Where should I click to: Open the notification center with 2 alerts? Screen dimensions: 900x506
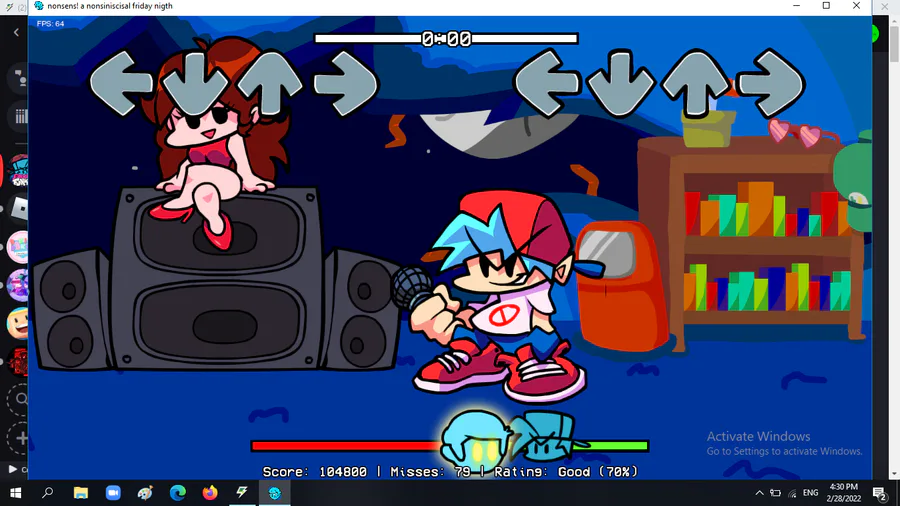point(880,493)
